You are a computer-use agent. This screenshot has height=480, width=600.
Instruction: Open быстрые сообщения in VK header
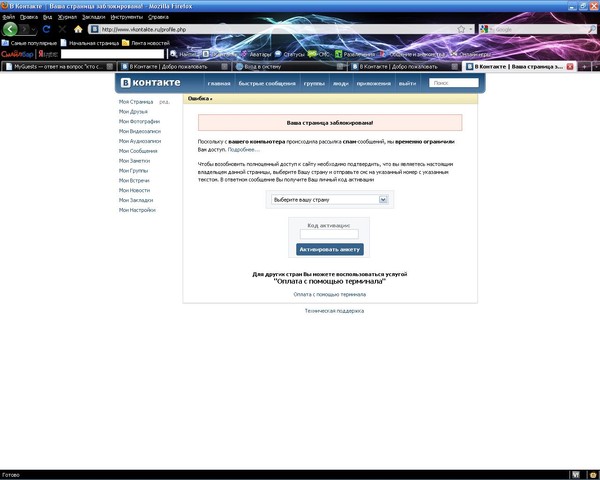coord(267,83)
